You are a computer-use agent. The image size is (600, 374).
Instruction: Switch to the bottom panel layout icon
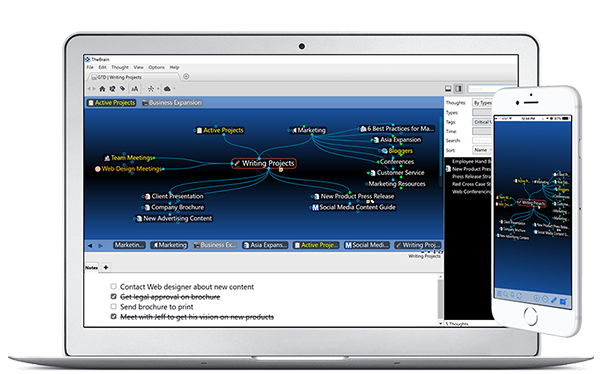(x=448, y=89)
